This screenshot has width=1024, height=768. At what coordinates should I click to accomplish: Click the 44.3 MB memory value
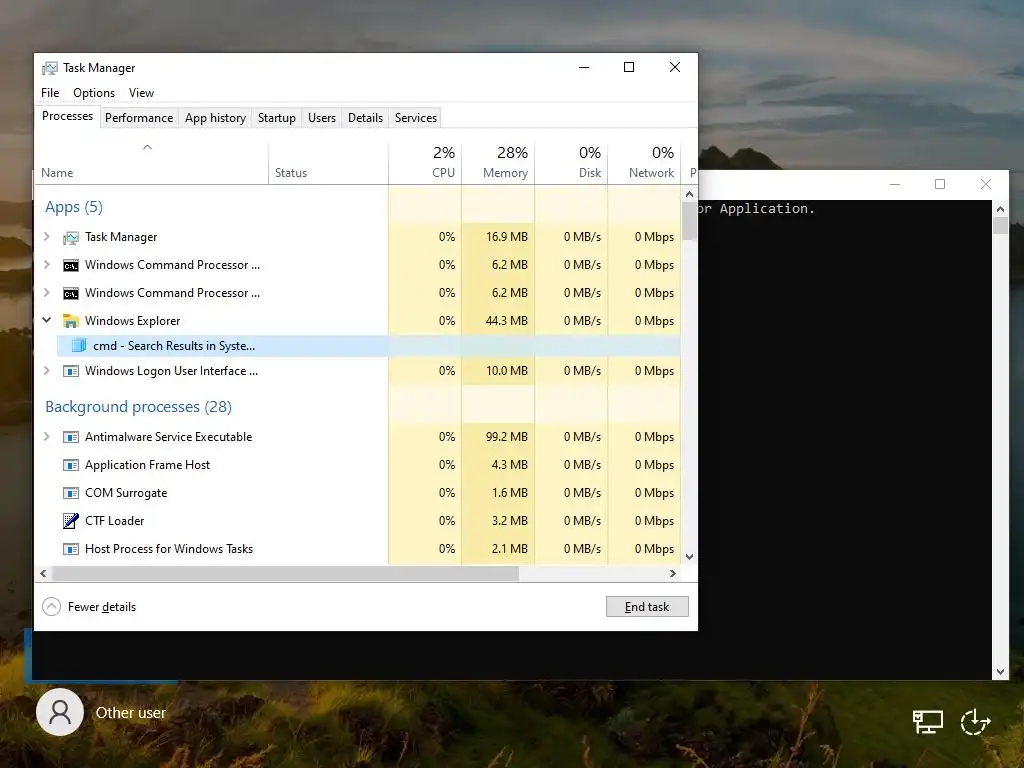pos(507,321)
